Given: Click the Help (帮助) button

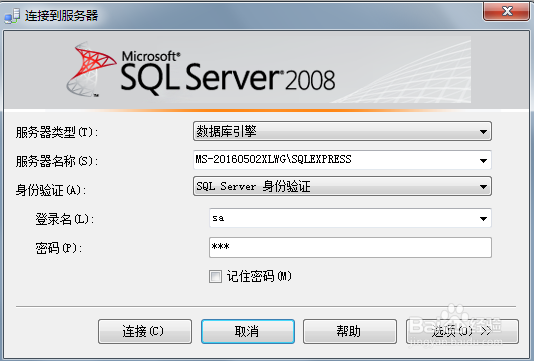Looking at the screenshot, I should (x=350, y=331).
